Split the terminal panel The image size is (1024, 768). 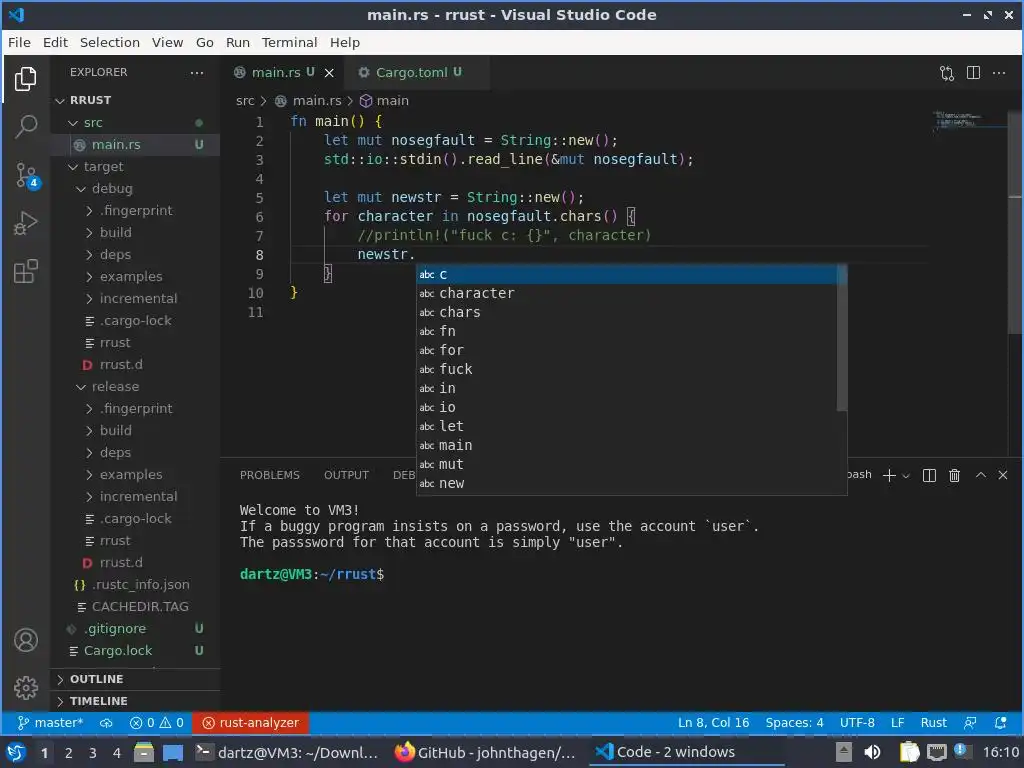click(929, 475)
